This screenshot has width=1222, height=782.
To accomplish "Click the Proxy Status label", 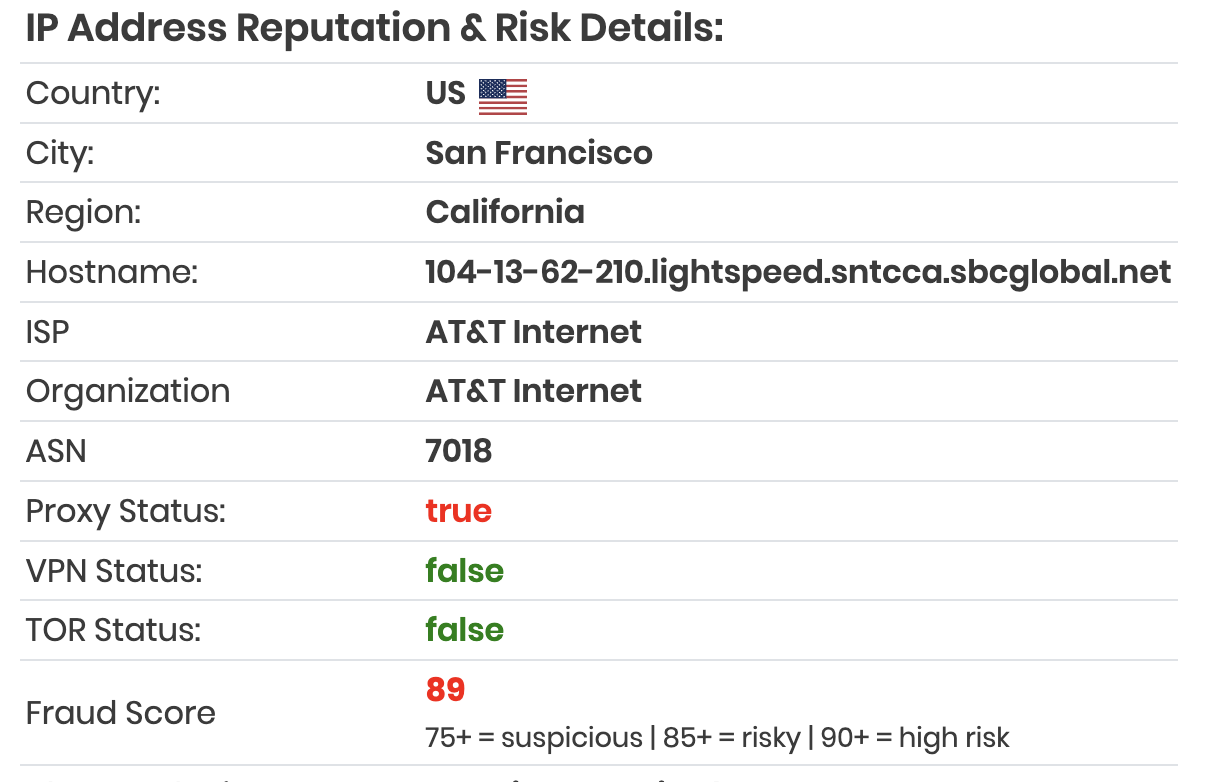I will [126, 511].
